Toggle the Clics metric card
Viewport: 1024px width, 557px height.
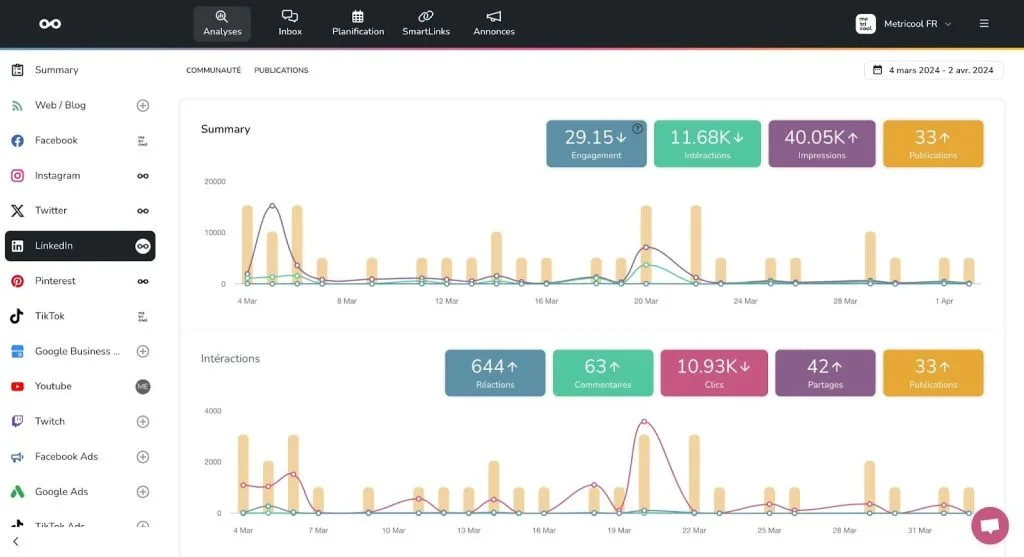tap(714, 372)
